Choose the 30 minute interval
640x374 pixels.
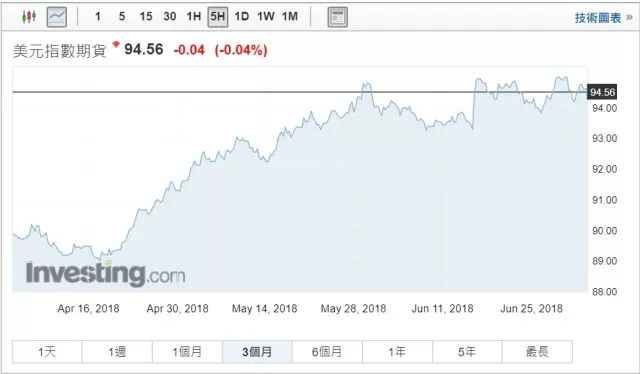[170, 17]
